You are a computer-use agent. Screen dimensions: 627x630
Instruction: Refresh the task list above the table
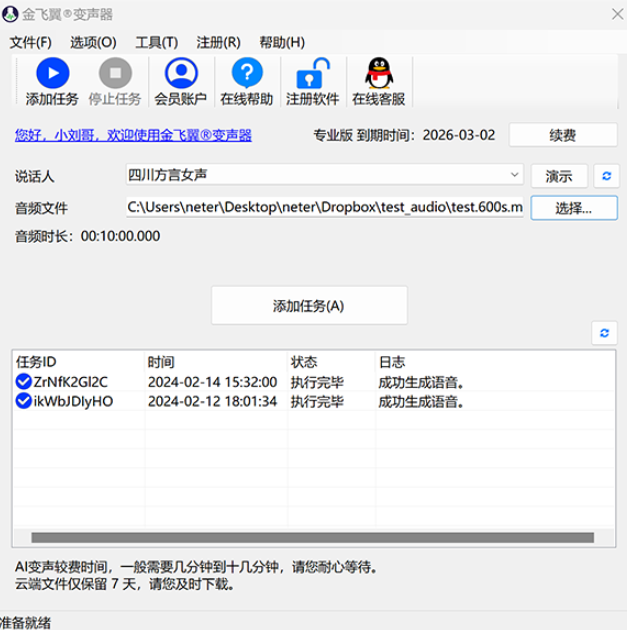click(605, 333)
